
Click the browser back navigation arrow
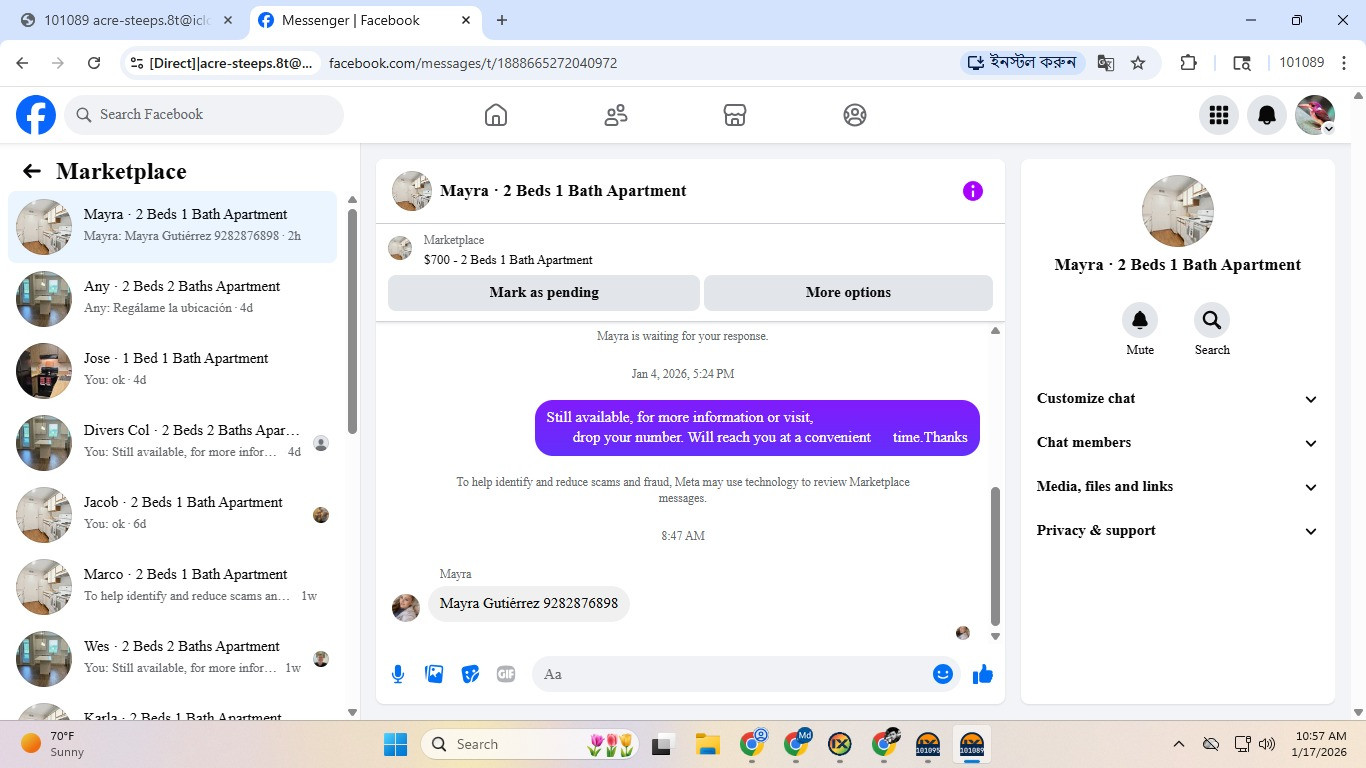pyautogui.click(x=22, y=63)
